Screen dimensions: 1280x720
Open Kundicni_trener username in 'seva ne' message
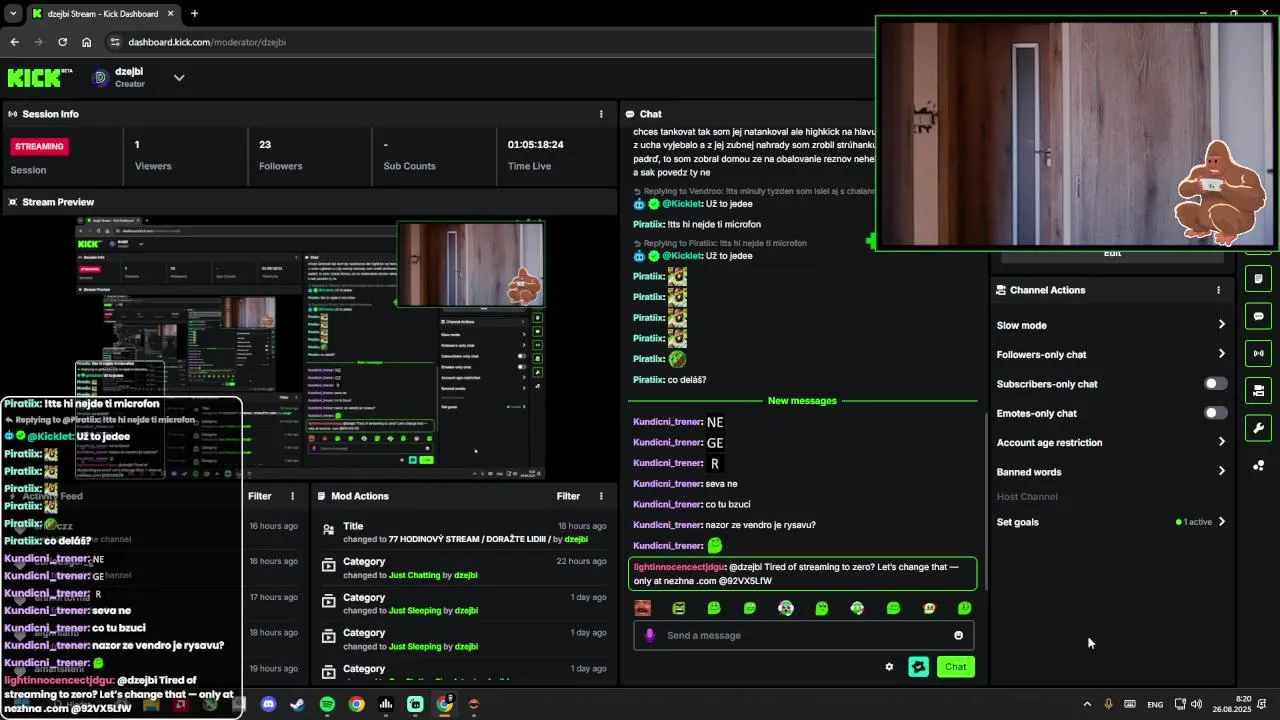coord(667,484)
